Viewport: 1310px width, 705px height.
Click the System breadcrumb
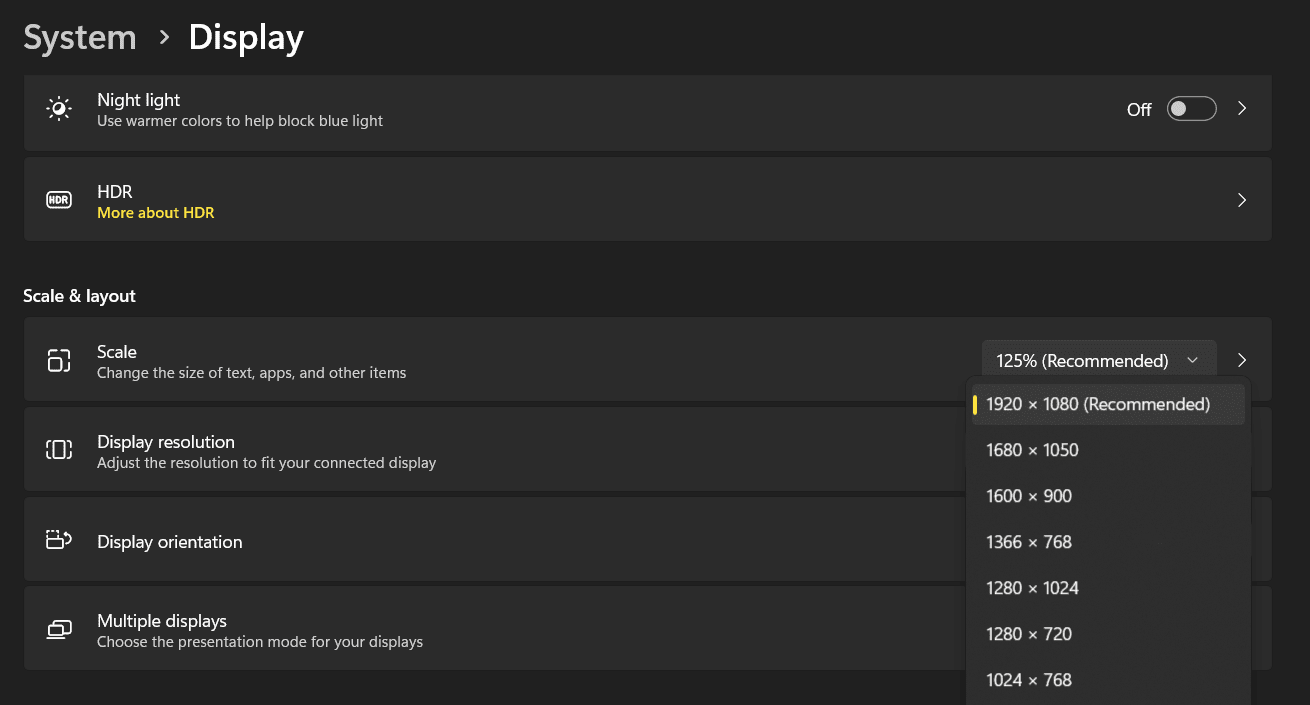79,37
